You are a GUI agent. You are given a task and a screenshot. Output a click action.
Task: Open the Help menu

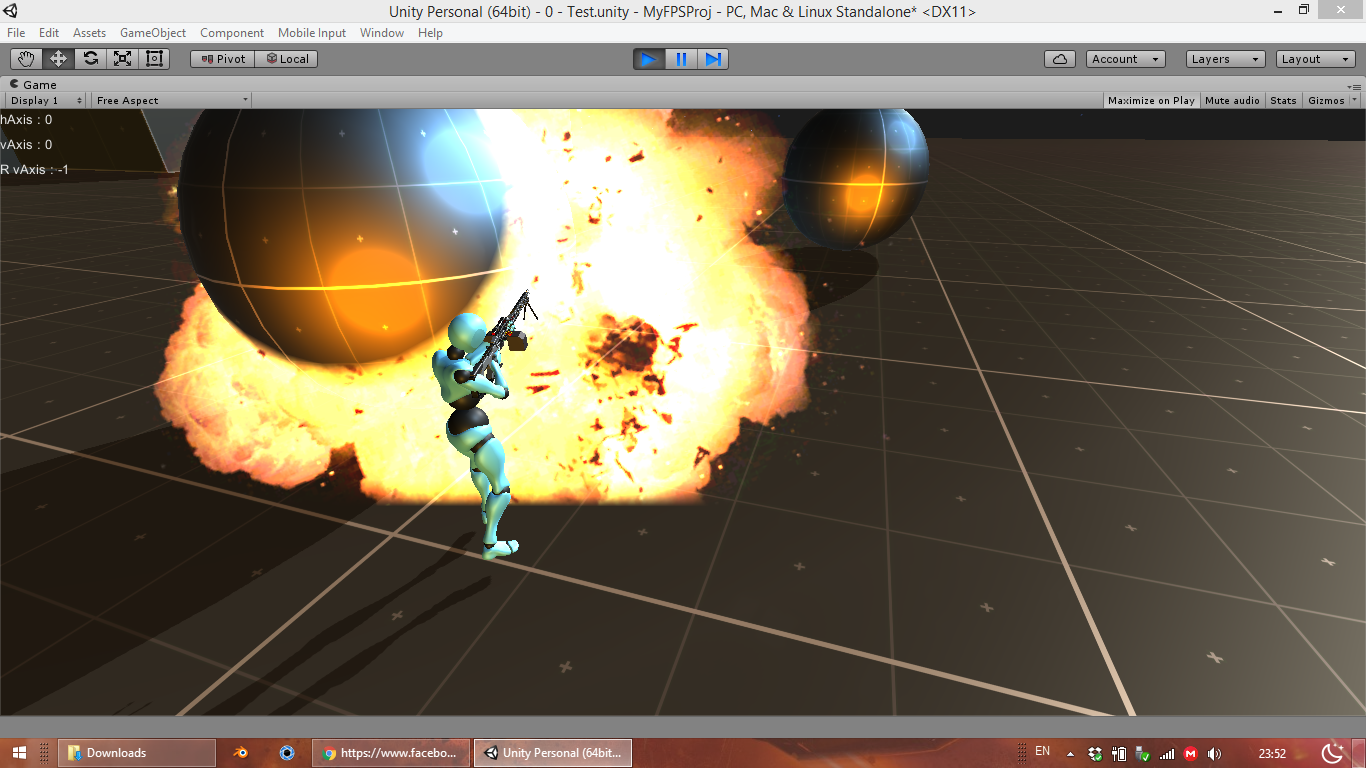(430, 33)
